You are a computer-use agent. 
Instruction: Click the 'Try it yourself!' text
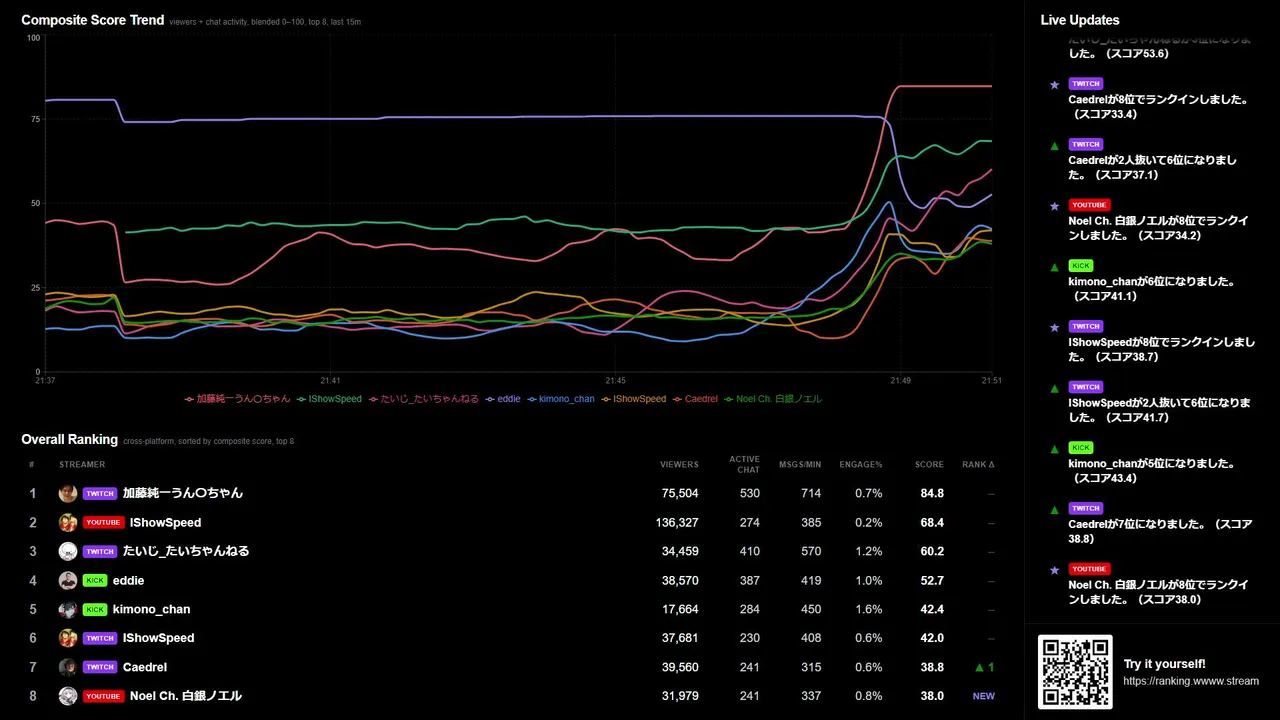tap(1164, 664)
